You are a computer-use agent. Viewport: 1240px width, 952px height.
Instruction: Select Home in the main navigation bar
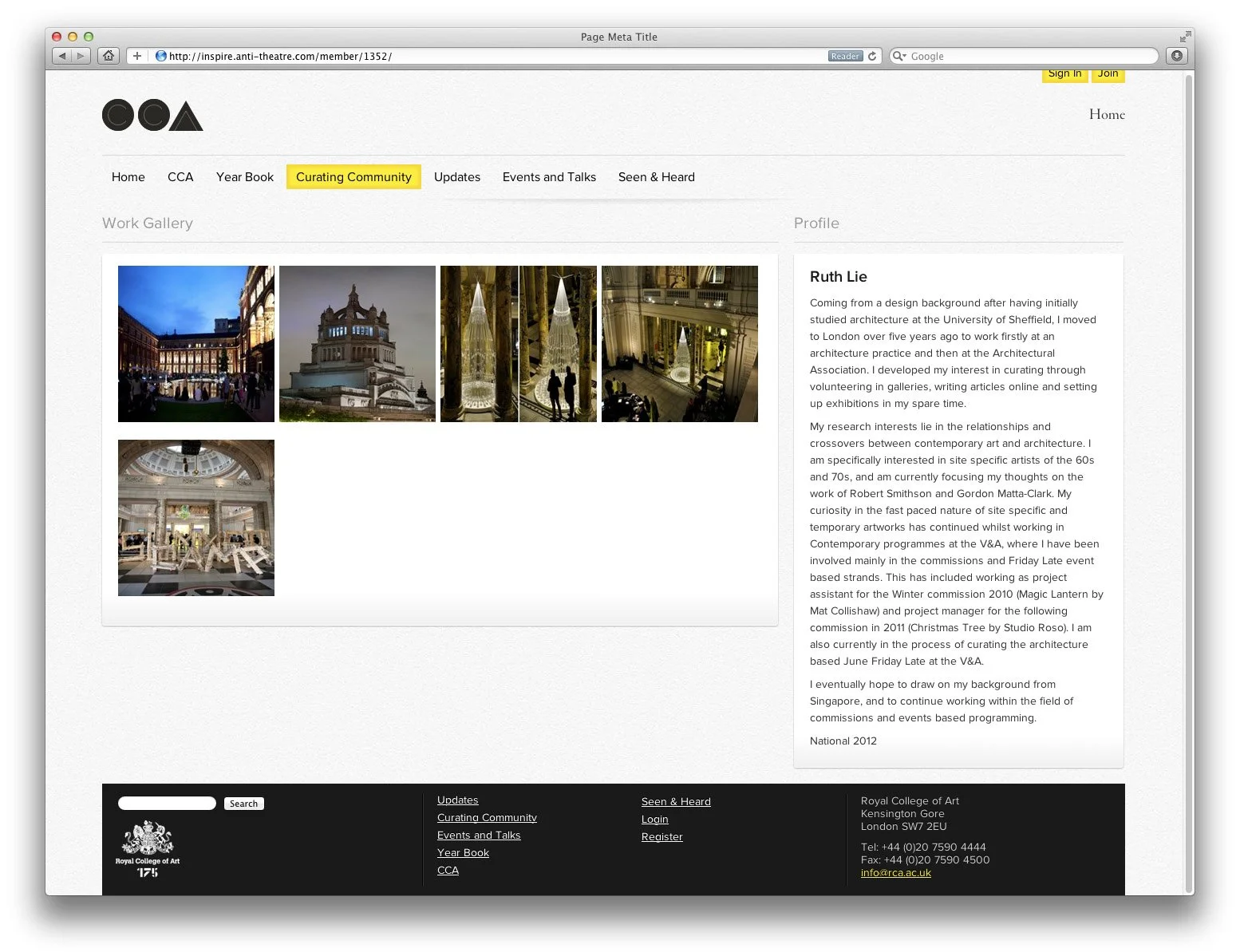pos(128,177)
